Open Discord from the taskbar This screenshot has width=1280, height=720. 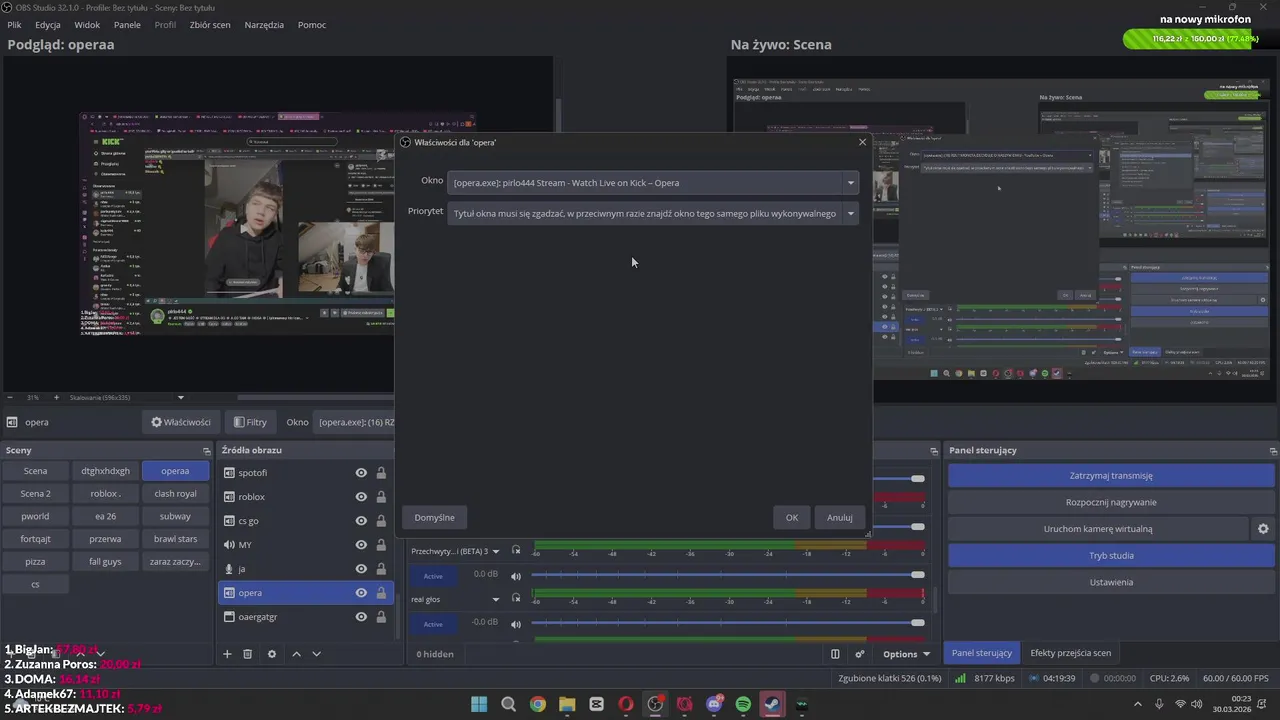pyautogui.click(x=714, y=704)
